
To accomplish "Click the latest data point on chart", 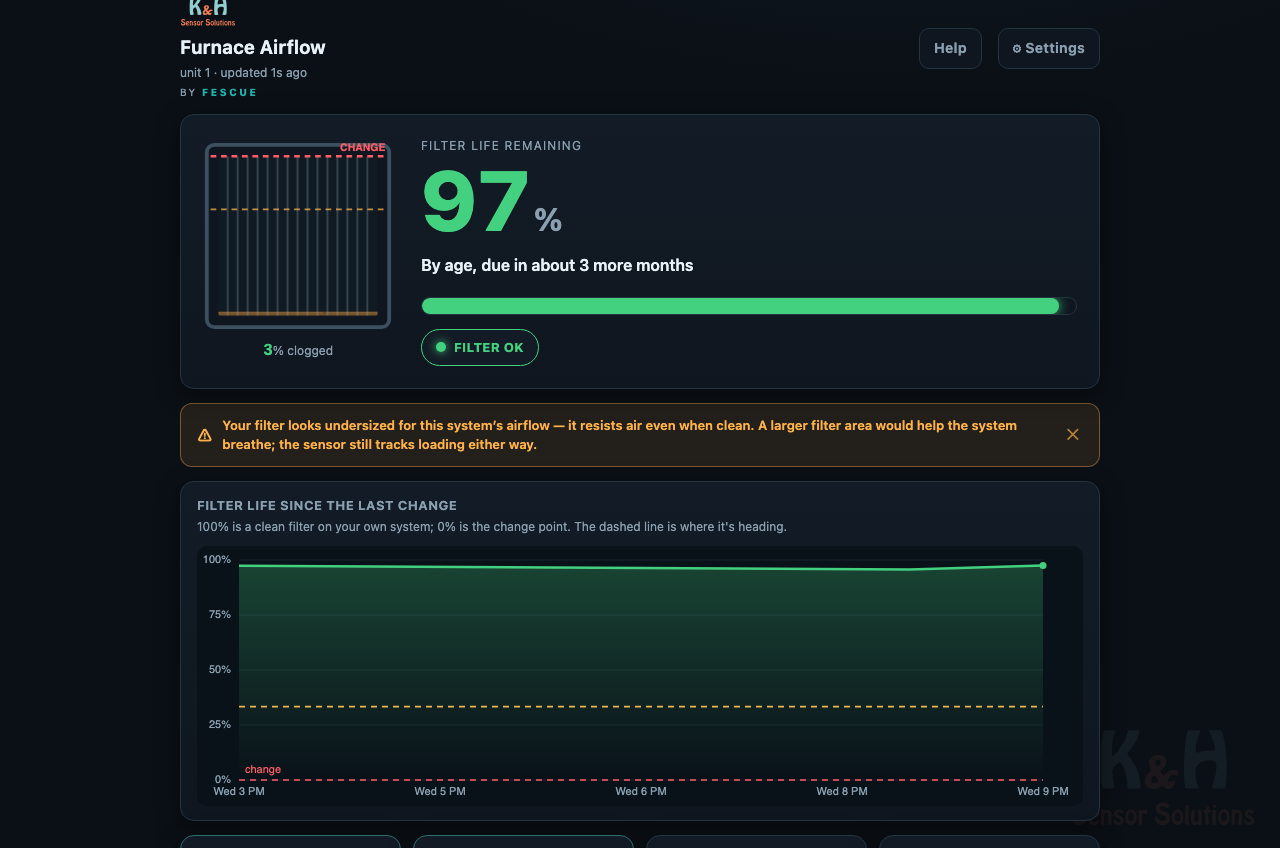I will point(1042,566).
